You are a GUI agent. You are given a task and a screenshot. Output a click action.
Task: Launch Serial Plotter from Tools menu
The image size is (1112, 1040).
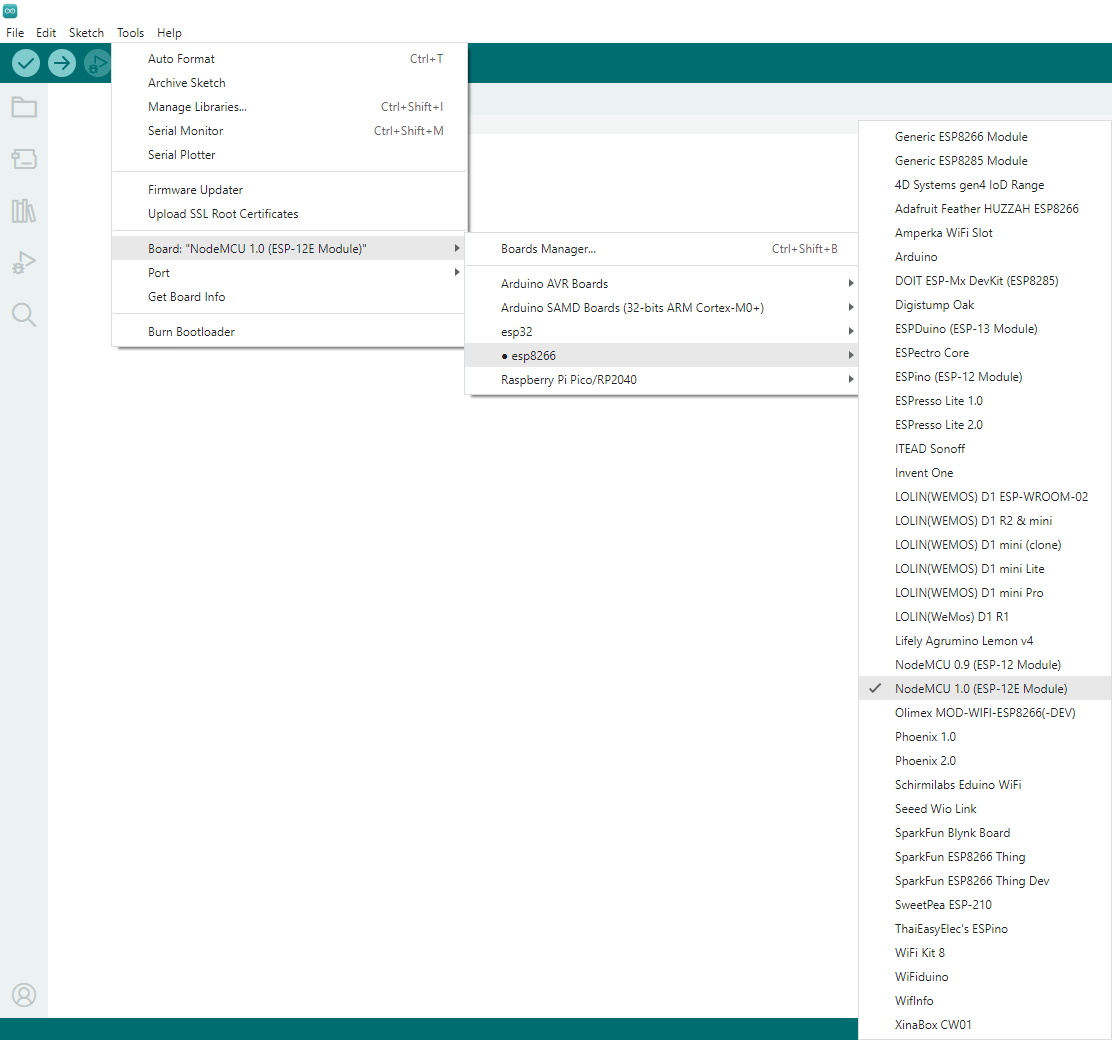(x=289, y=155)
